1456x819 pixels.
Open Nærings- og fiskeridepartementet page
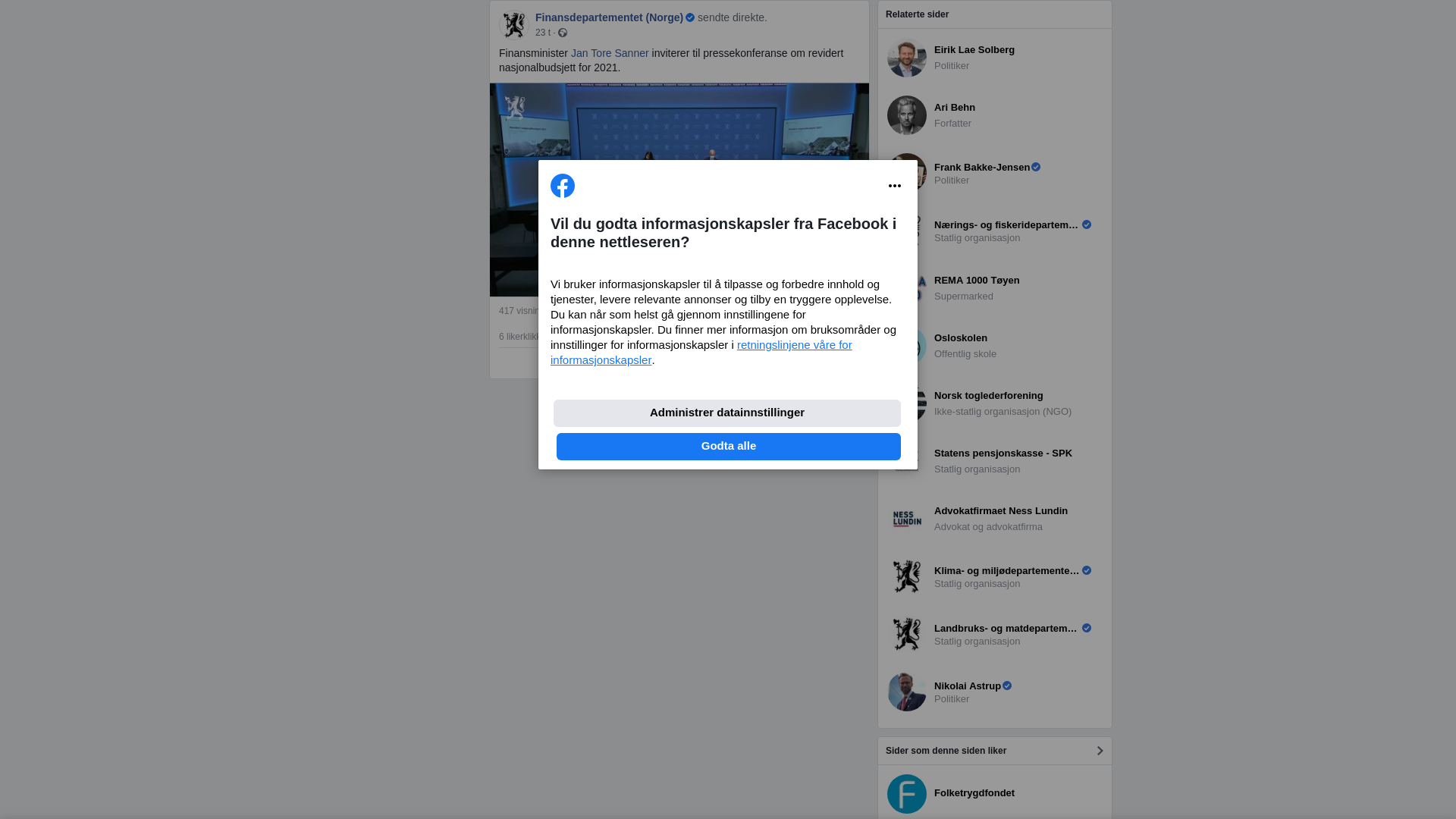pyautogui.click(x=1006, y=225)
